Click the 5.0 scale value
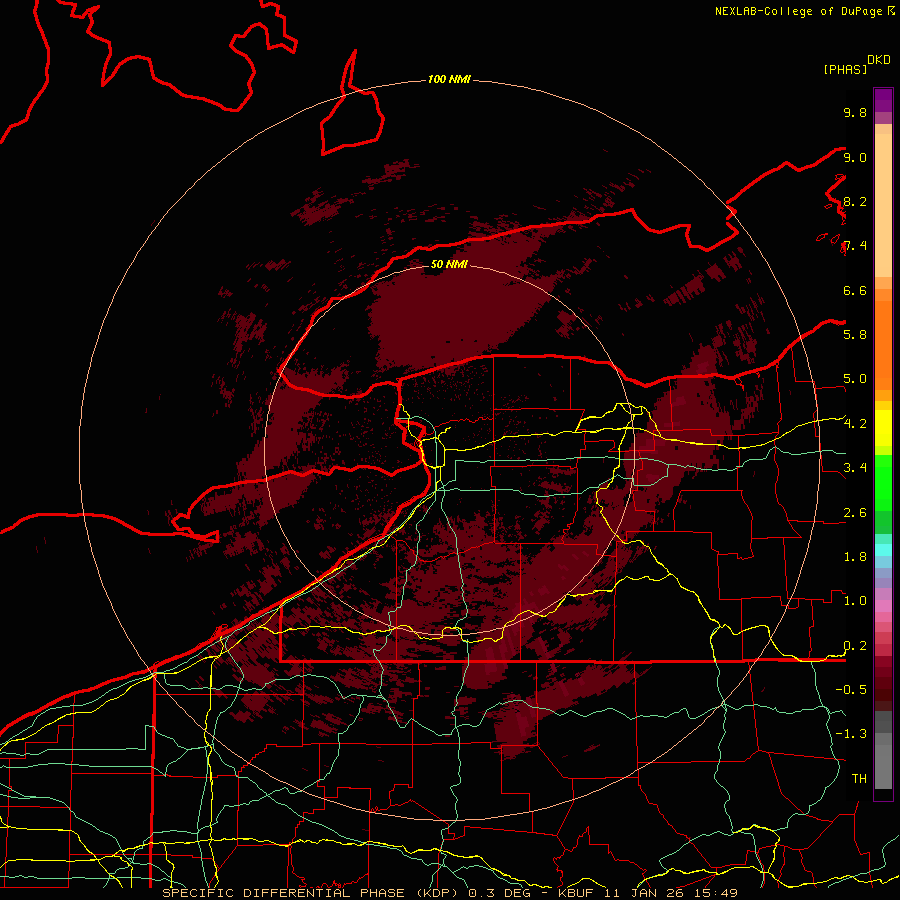900x900 pixels. [x=855, y=379]
